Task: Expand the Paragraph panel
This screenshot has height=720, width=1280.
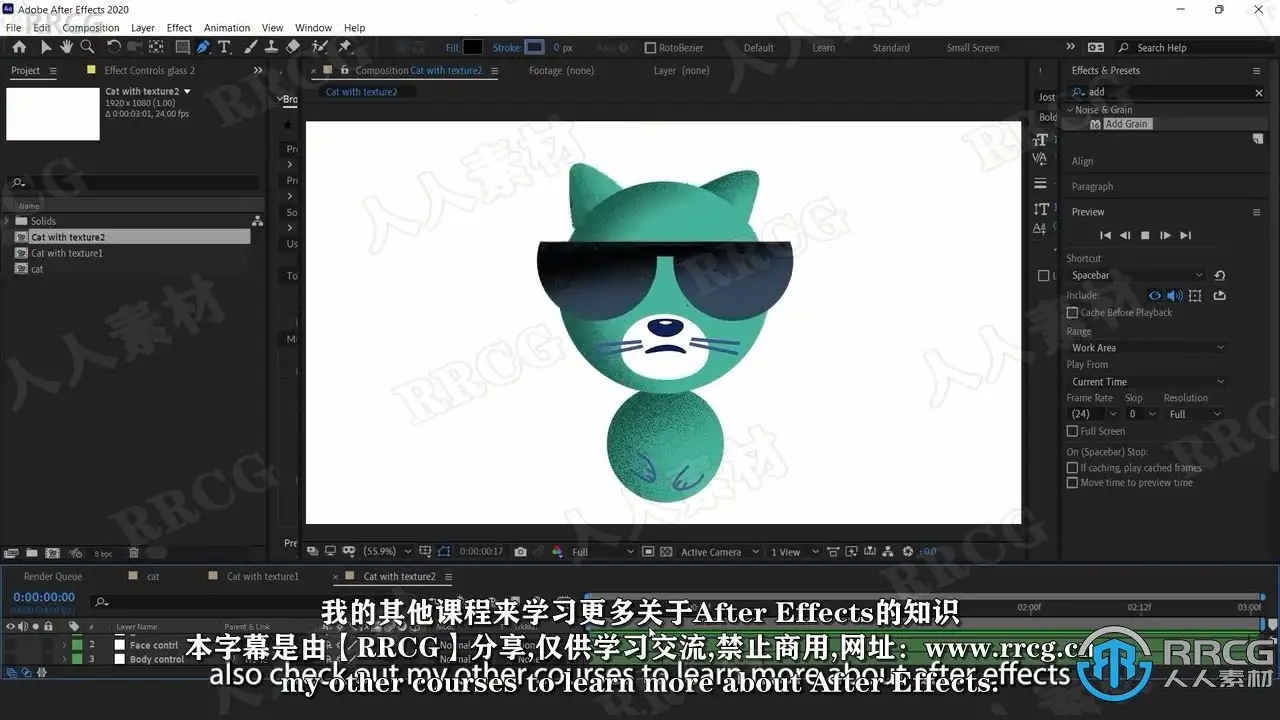Action: pyautogui.click(x=1092, y=187)
